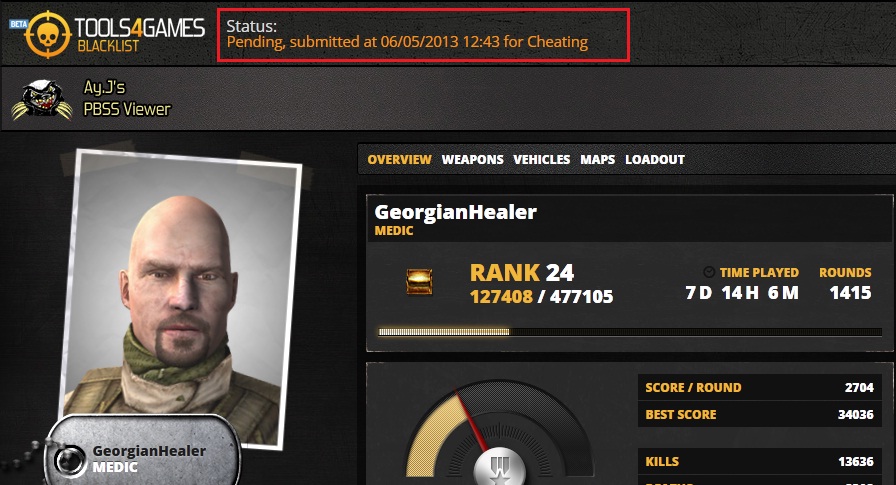Open the Vehicles tab
Viewport: 896px width, 485px height.
click(541, 159)
